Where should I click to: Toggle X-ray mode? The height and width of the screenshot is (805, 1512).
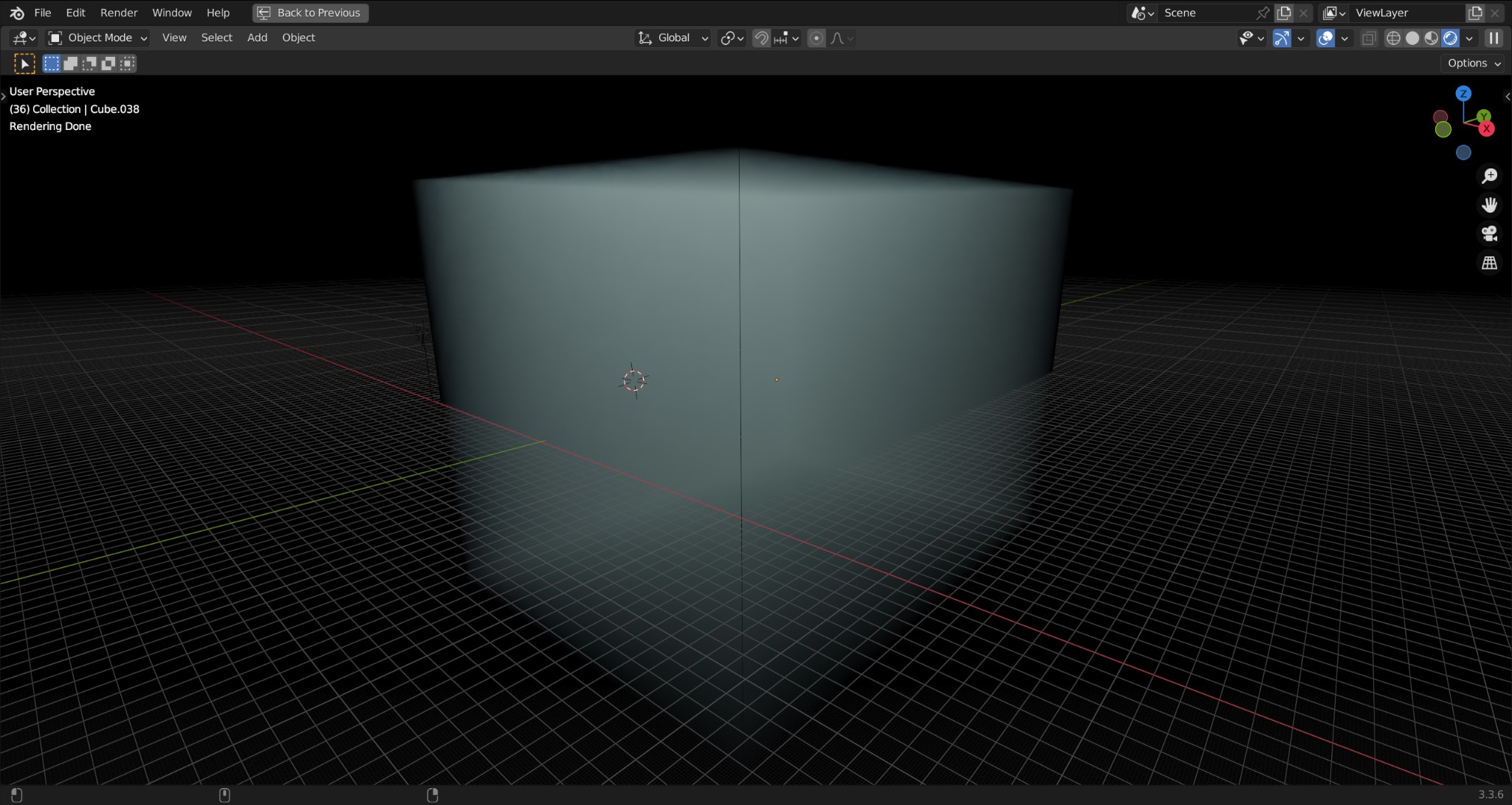tap(1369, 38)
